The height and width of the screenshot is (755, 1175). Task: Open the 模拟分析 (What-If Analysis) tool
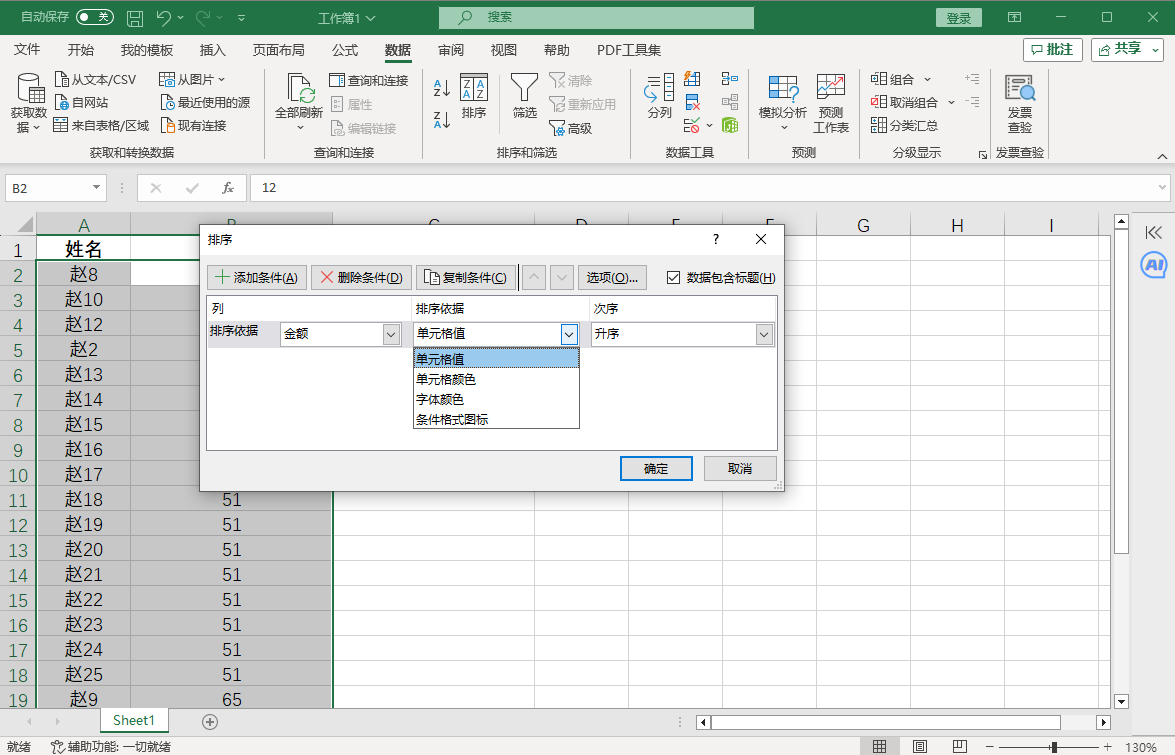(782, 90)
